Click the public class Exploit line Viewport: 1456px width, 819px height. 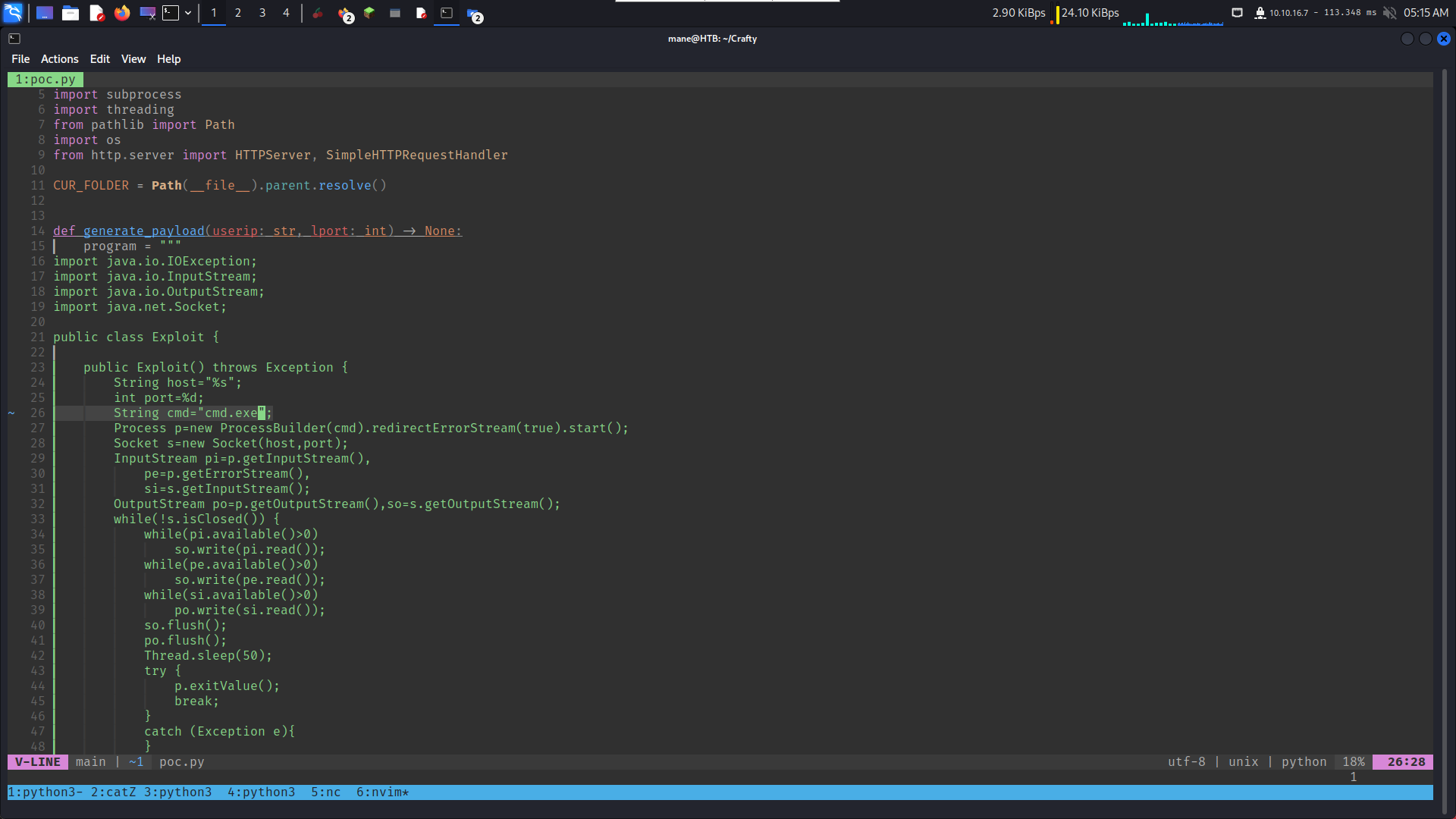click(x=136, y=337)
